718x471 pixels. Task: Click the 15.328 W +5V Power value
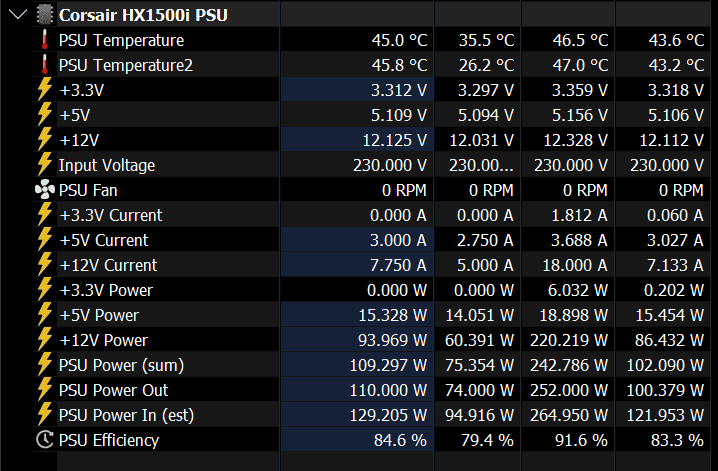pyautogui.click(x=393, y=315)
